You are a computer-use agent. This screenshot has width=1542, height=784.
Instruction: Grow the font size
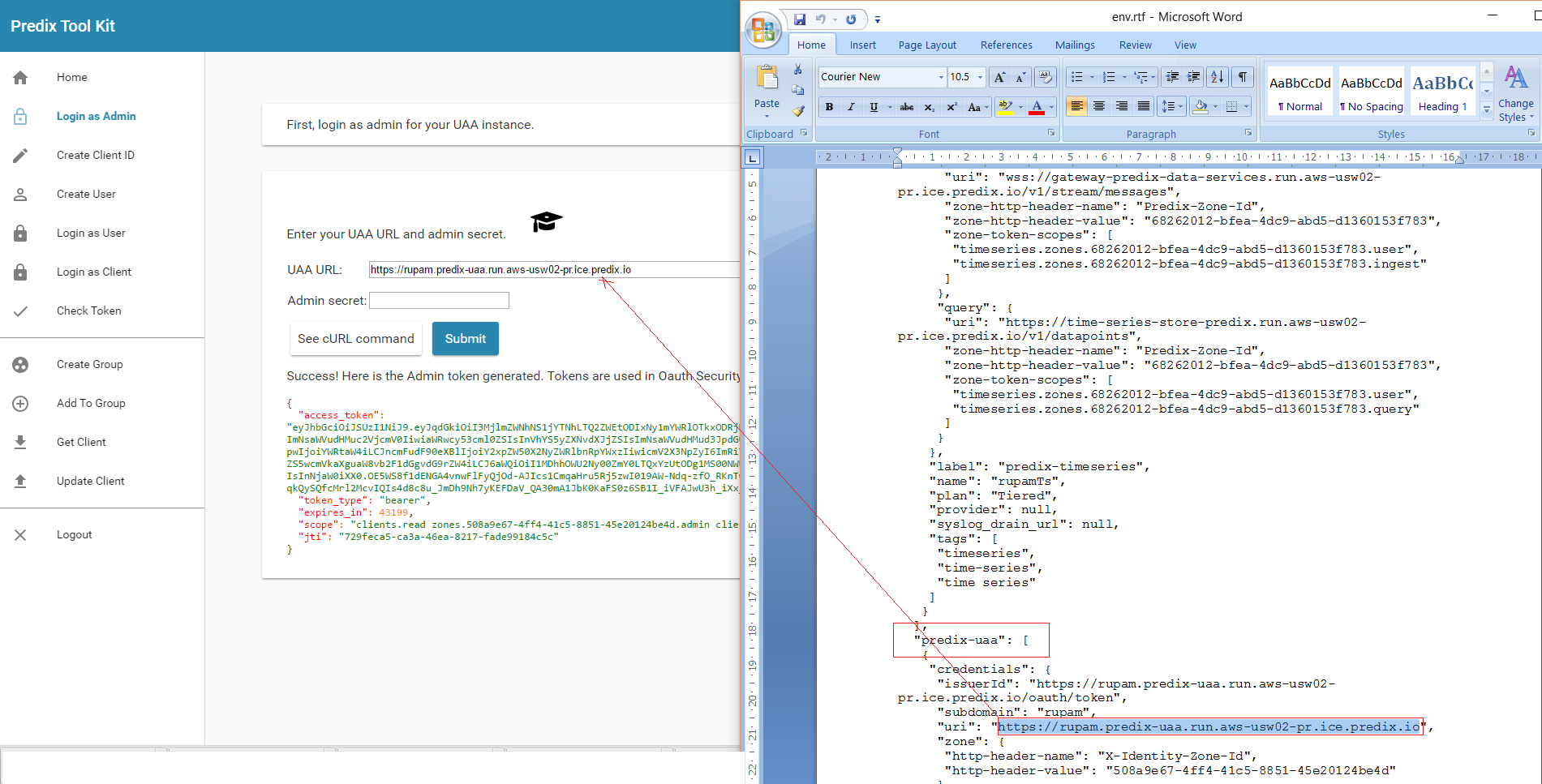1000,77
